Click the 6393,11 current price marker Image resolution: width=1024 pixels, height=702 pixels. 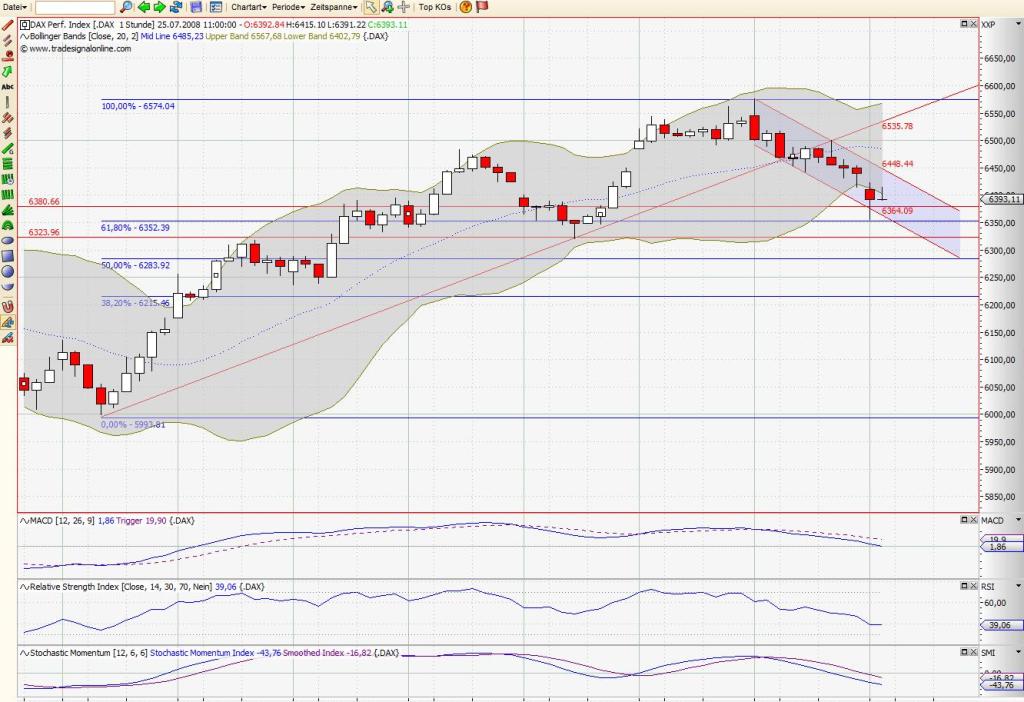click(1002, 199)
